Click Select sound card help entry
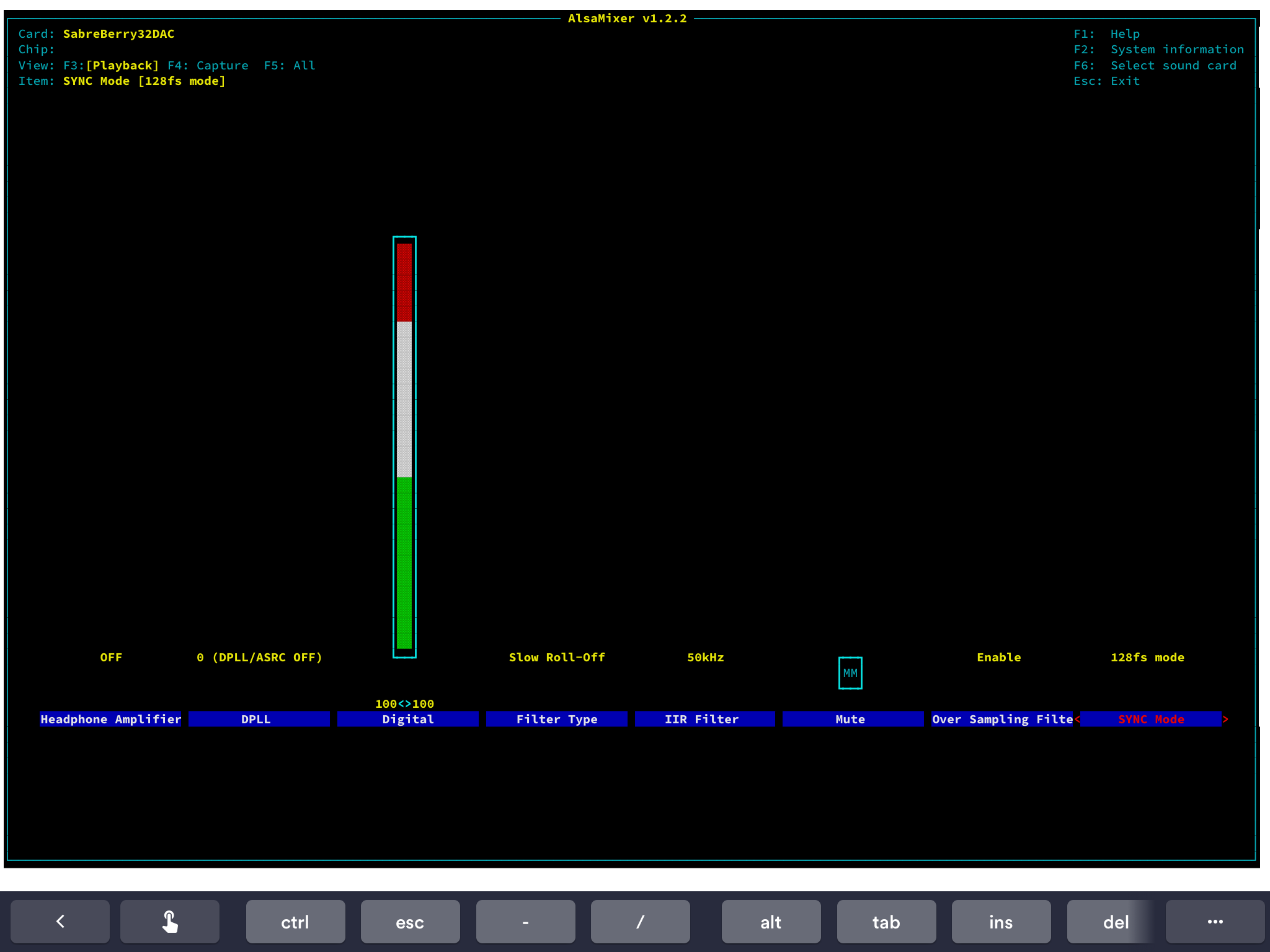This screenshot has height=952, width=1270. [x=1173, y=66]
